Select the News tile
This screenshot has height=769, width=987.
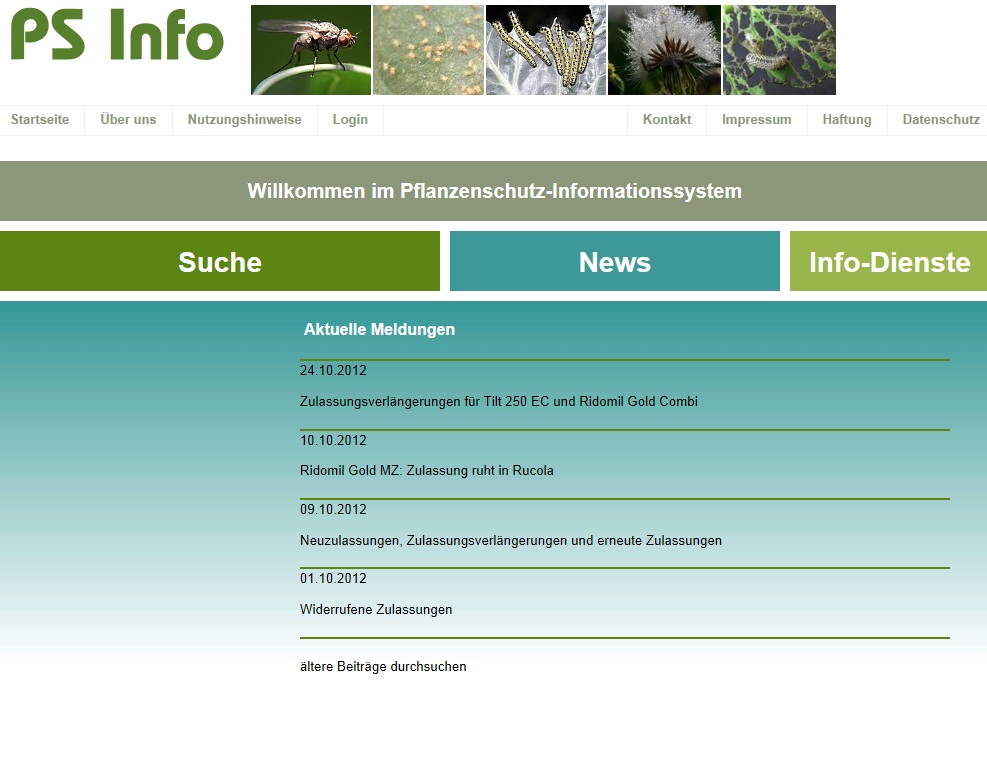point(614,262)
